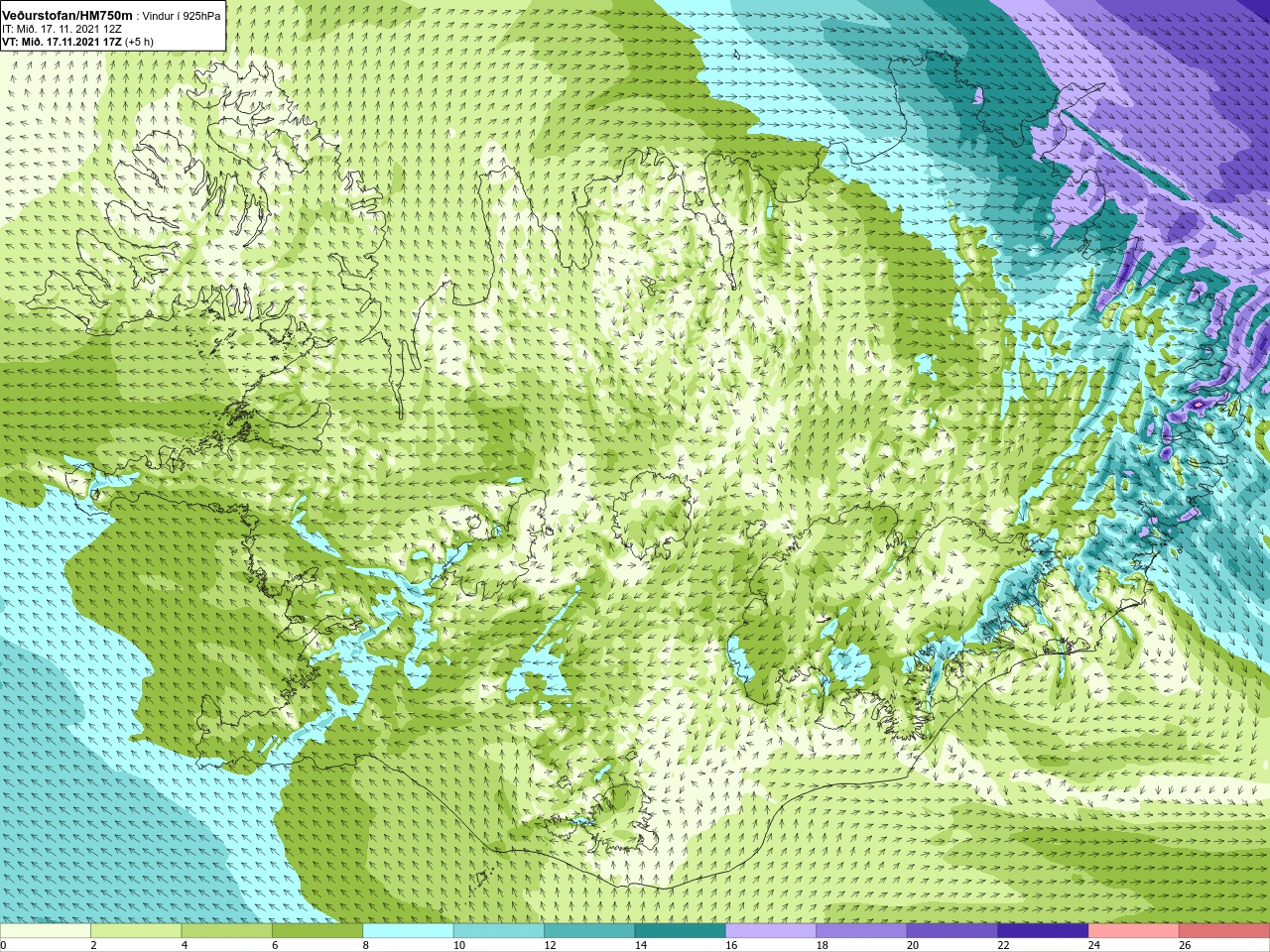Click the legend scale value '6'
The height and width of the screenshot is (952, 1270).
[x=275, y=945]
